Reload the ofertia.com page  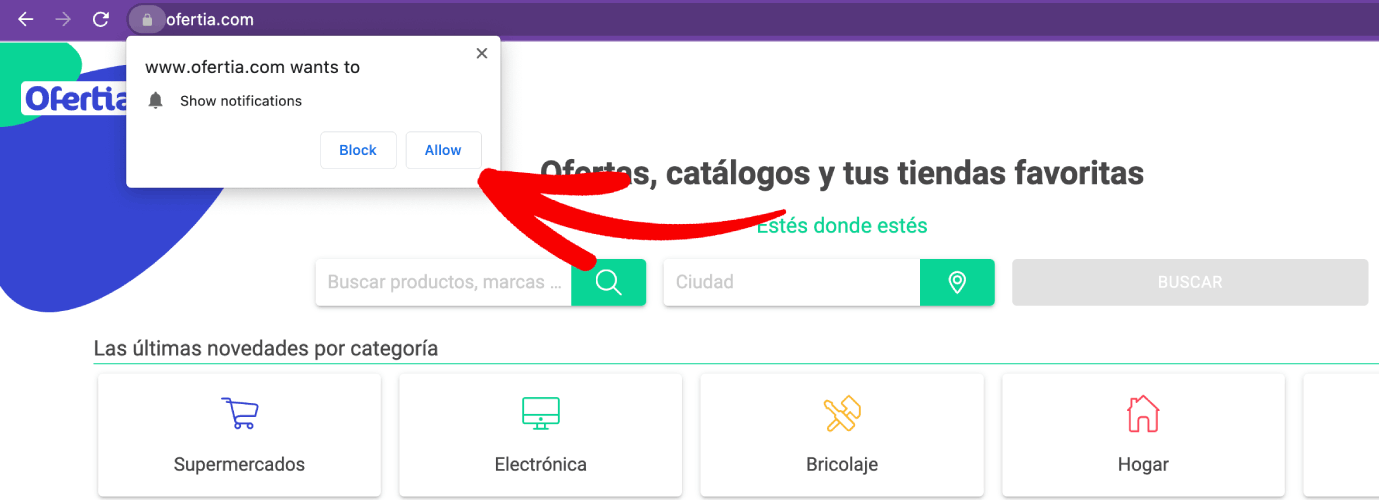pos(100,19)
